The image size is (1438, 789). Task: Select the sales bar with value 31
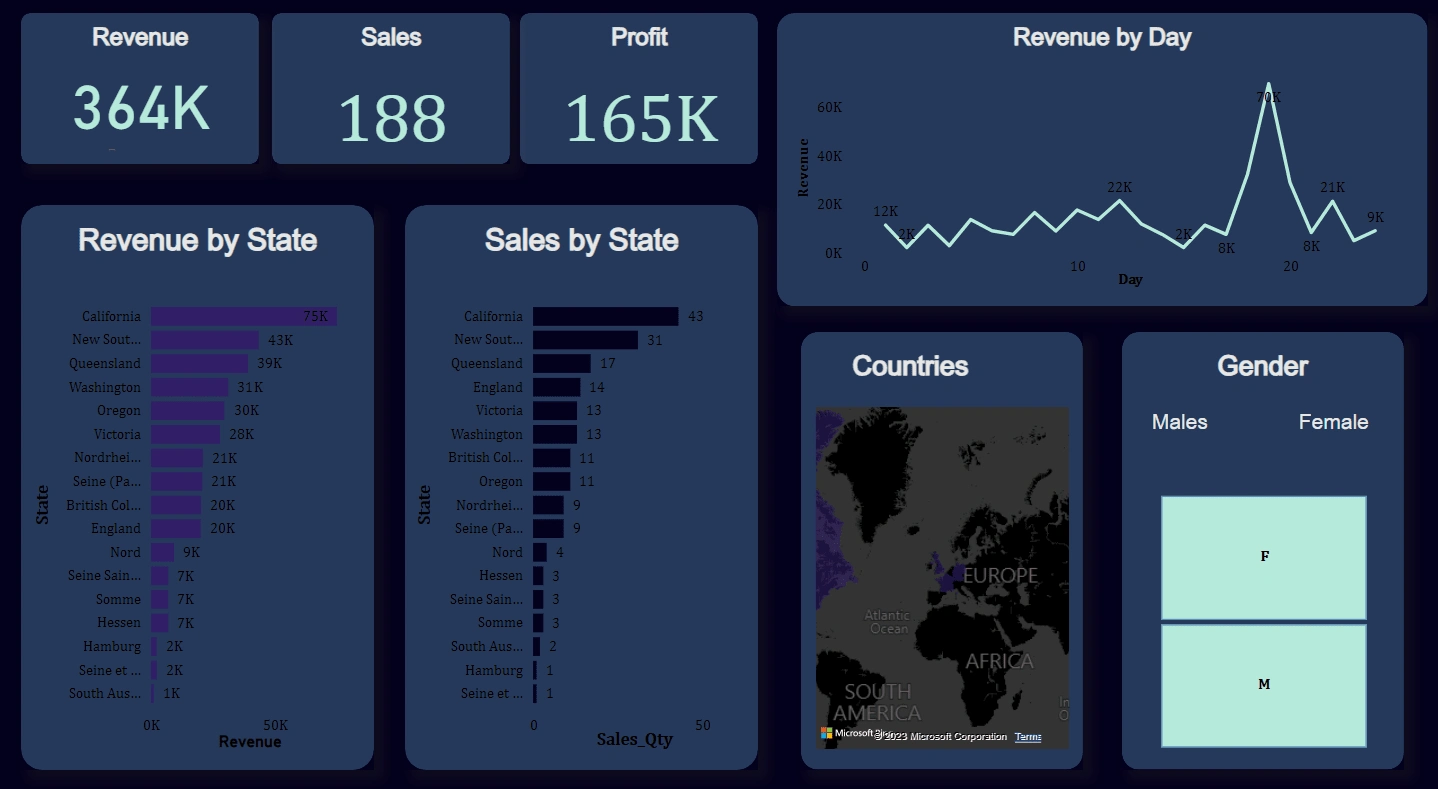pos(586,340)
